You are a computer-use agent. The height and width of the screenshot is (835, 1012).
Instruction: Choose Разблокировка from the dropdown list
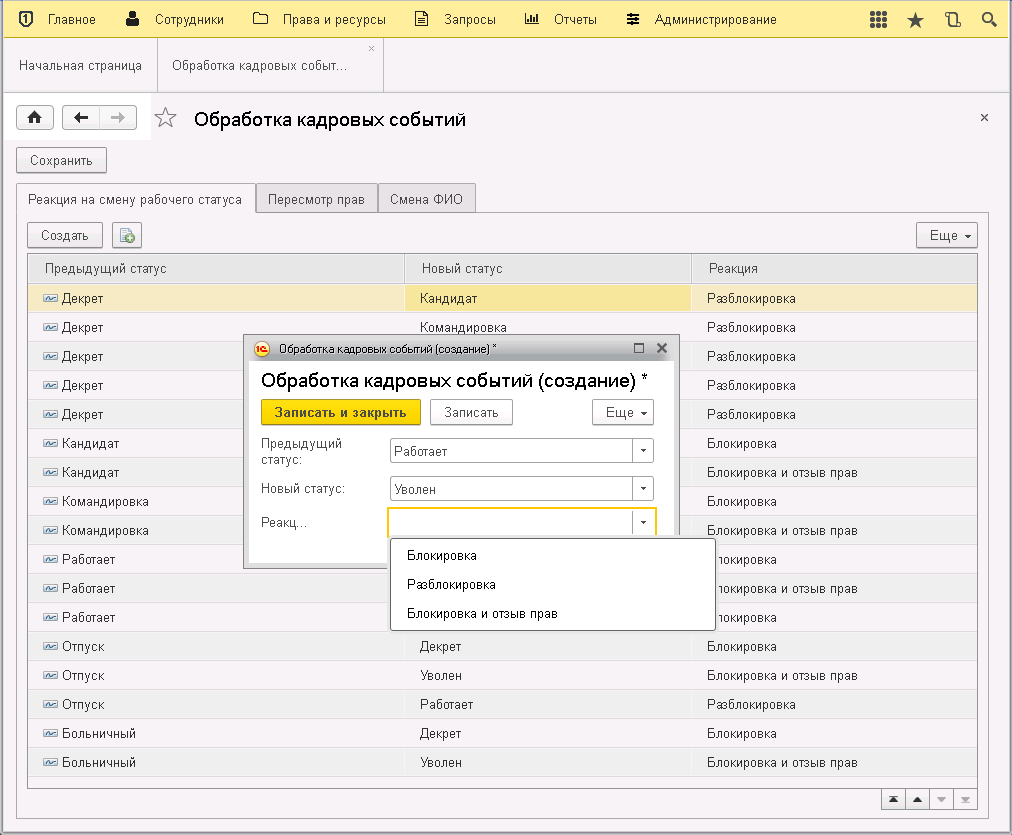coord(451,584)
